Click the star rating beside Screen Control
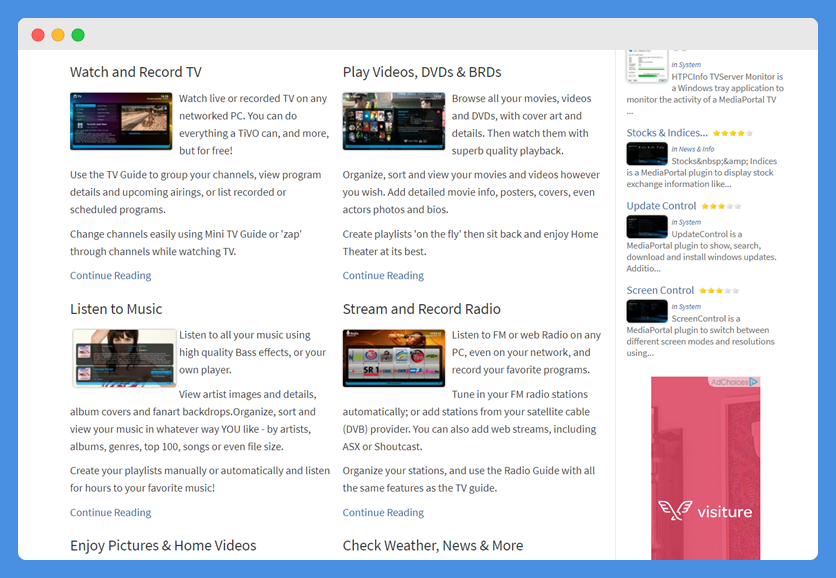The width and height of the screenshot is (836, 578). pyautogui.click(x=719, y=291)
